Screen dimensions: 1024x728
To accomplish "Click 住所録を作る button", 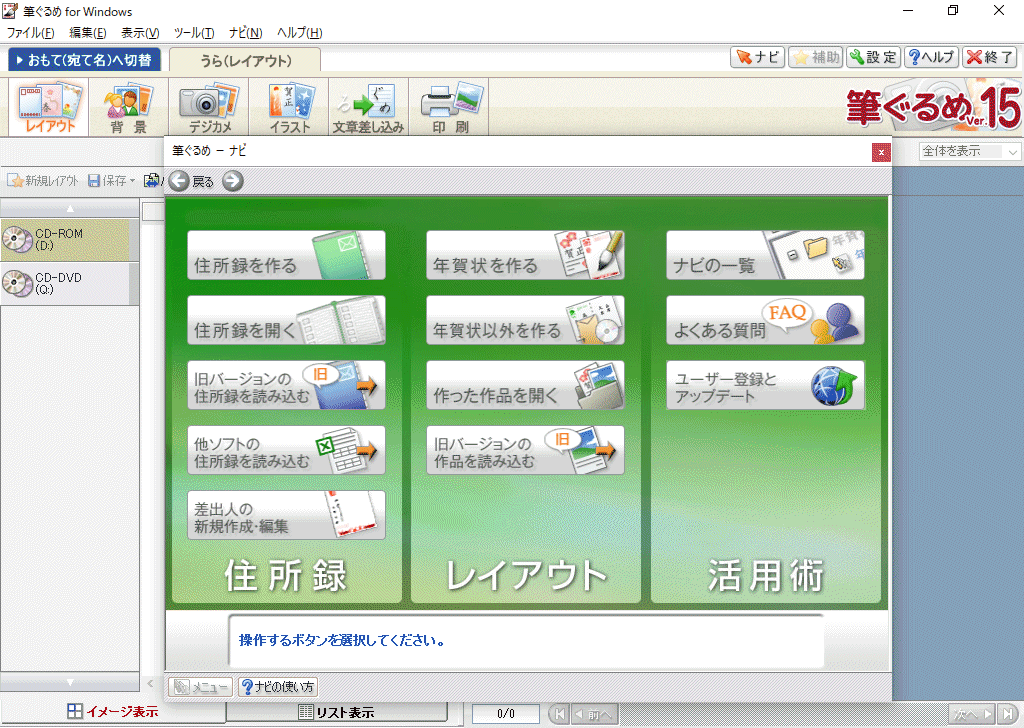I will point(286,255).
